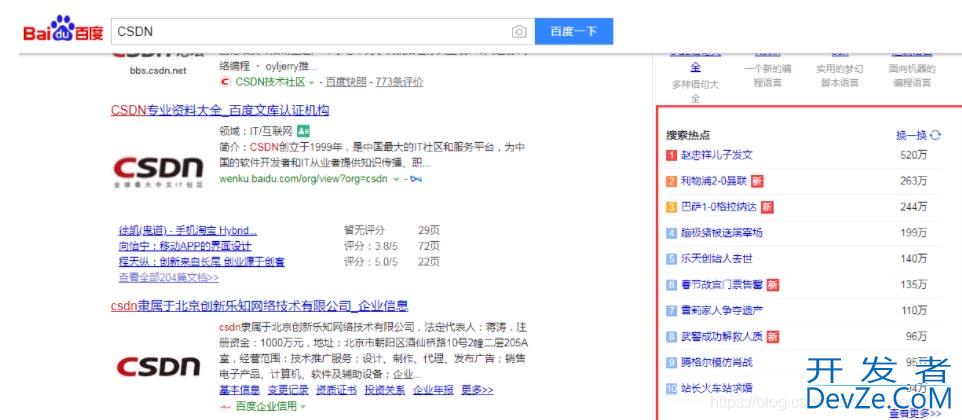Click 新 tag after 春节故宫门票售罄
The image size is (962, 420).
pos(773,285)
